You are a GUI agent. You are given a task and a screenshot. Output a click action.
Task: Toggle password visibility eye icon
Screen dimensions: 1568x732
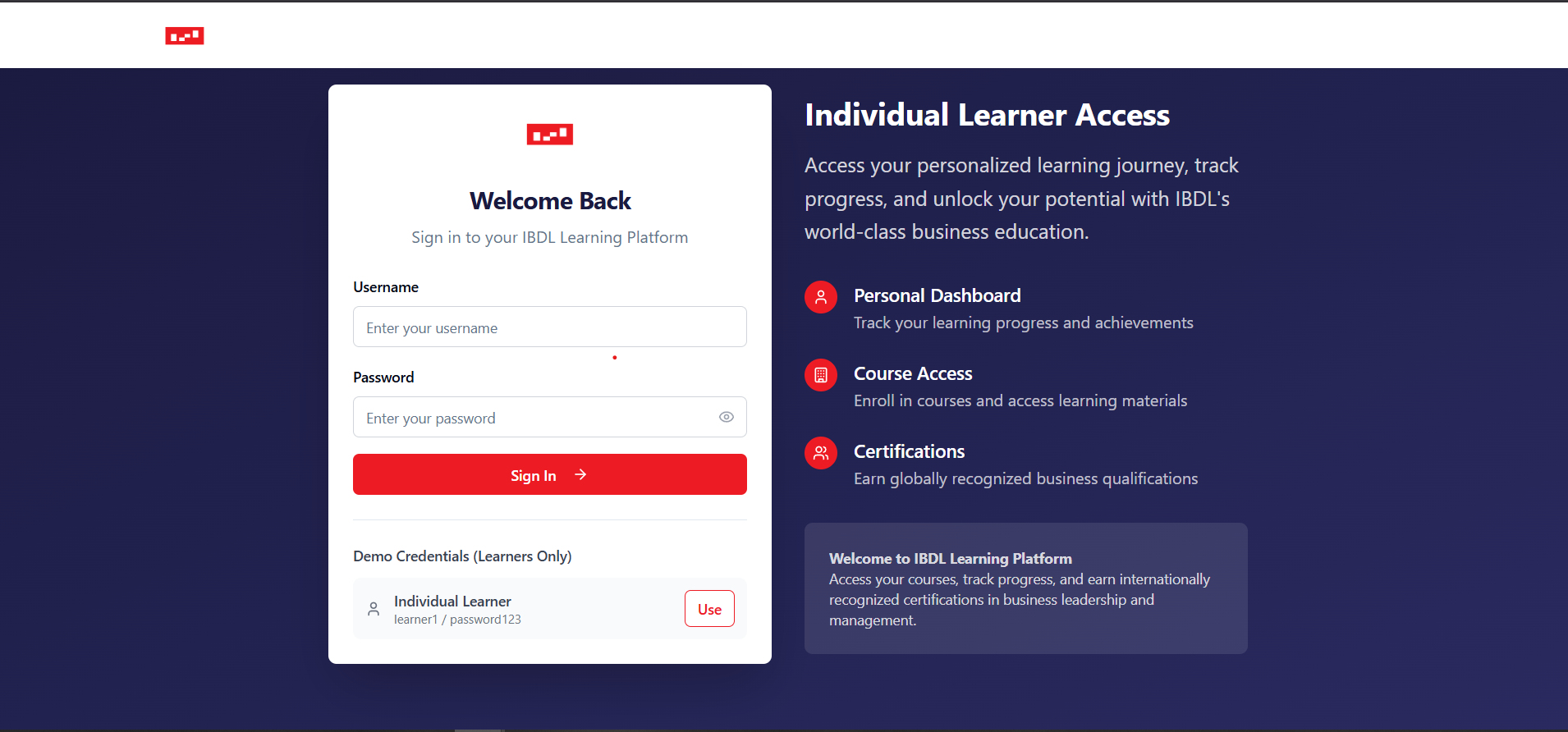(x=726, y=417)
